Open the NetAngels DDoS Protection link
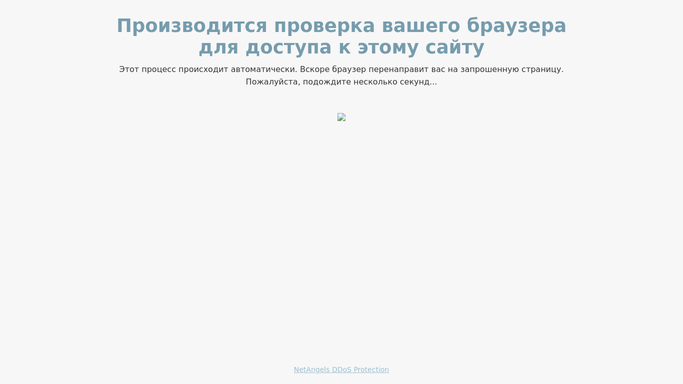683x384 pixels. [341, 370]
